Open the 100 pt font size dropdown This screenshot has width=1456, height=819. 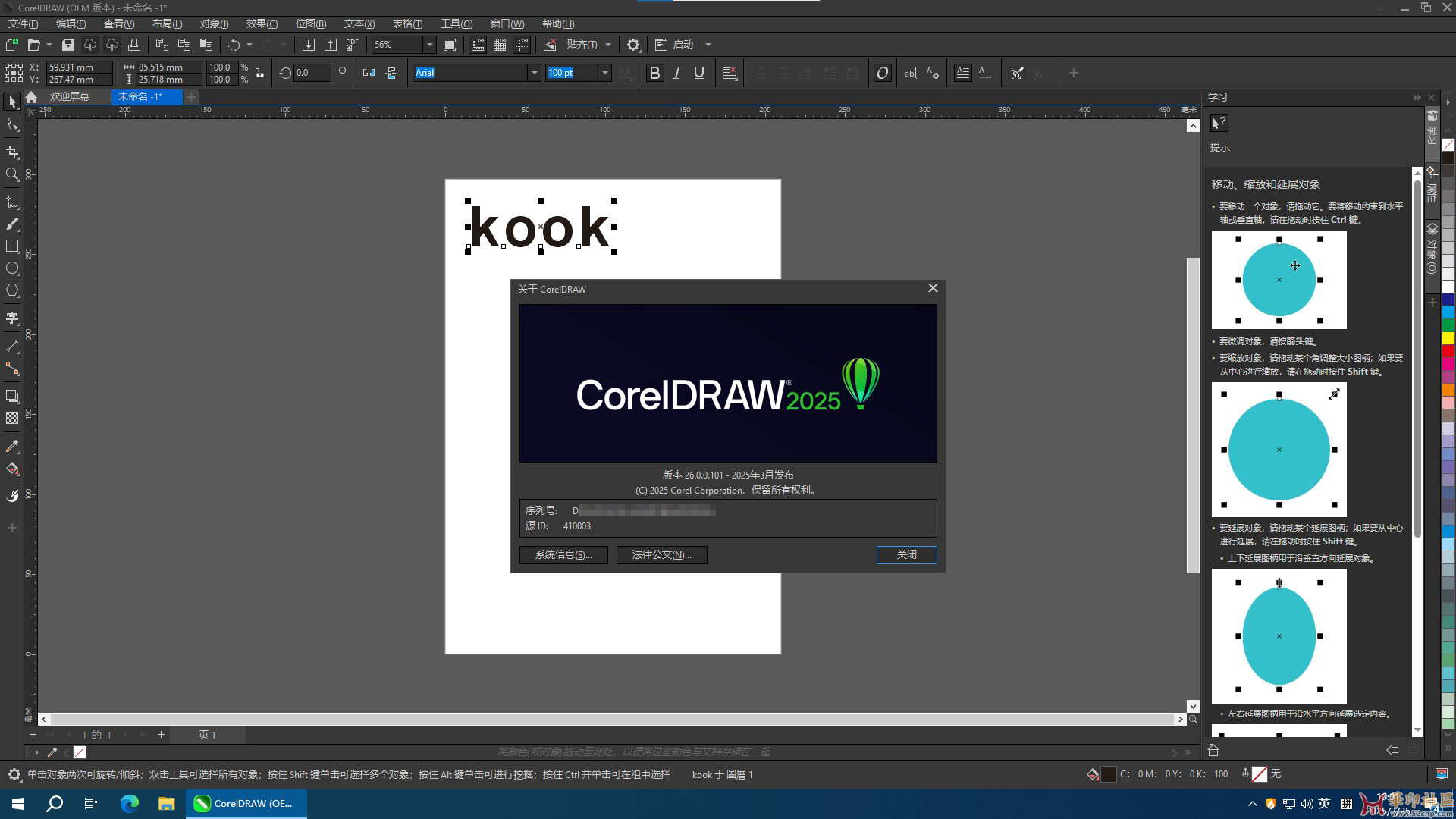click(604, 73)
